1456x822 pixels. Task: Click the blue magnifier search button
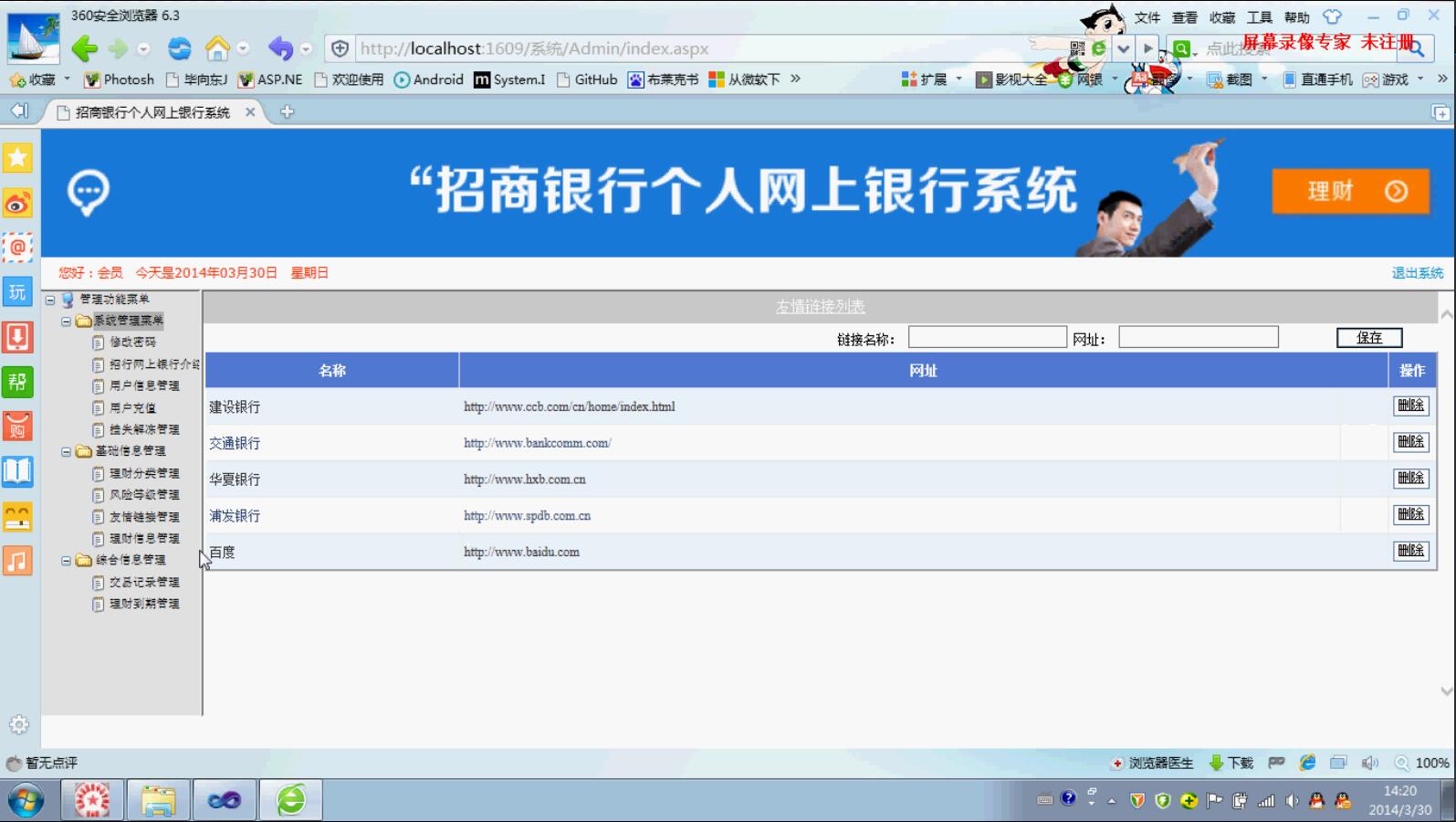tap(1416, 48)
